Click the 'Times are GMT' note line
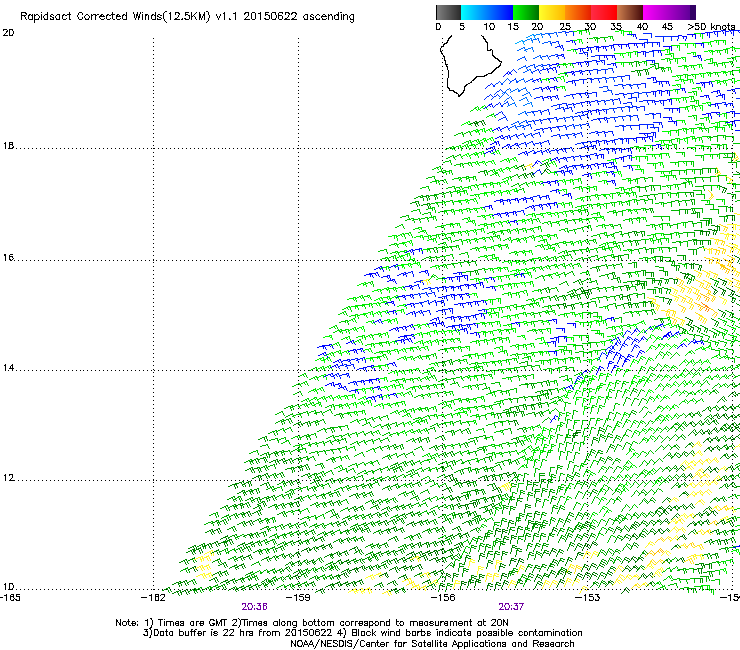Screen dimensions: 740x650 [311, 623]
